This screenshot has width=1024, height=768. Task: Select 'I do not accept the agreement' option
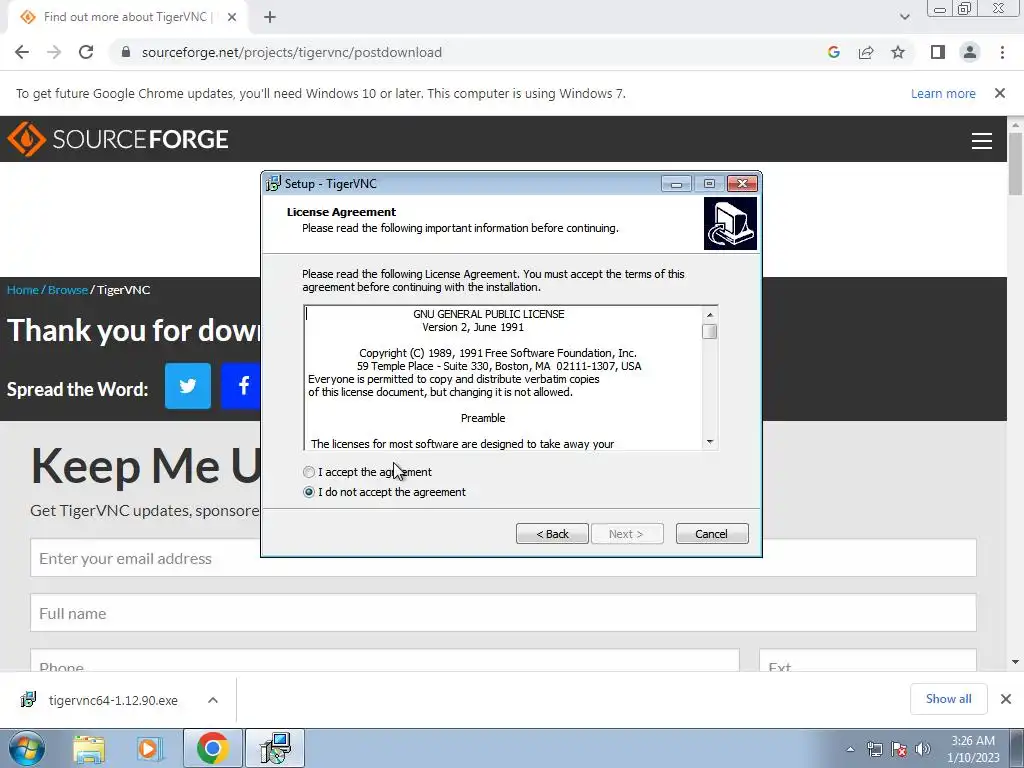click(309, 492)
